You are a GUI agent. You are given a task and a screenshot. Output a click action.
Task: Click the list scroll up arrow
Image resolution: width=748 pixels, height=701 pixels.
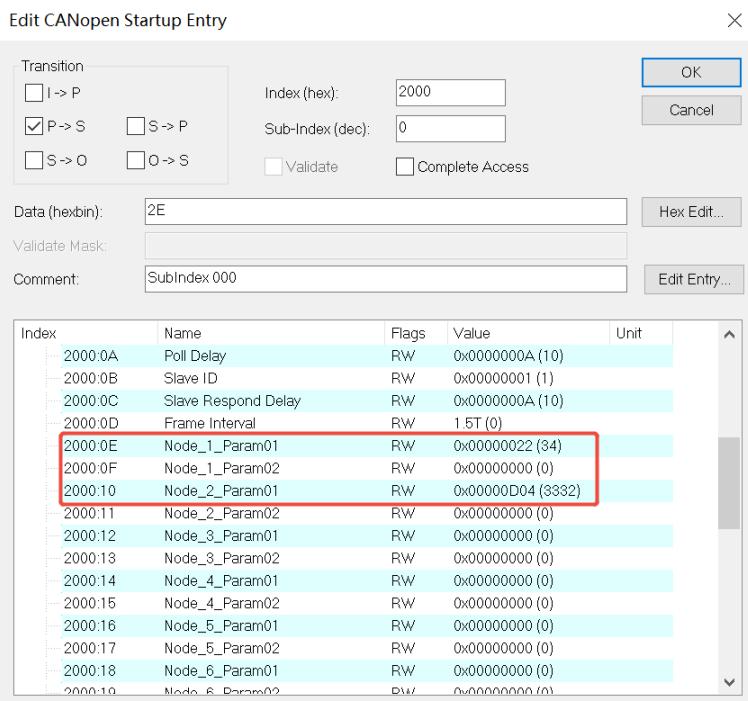pyautogui.click(x=729, y=335)
